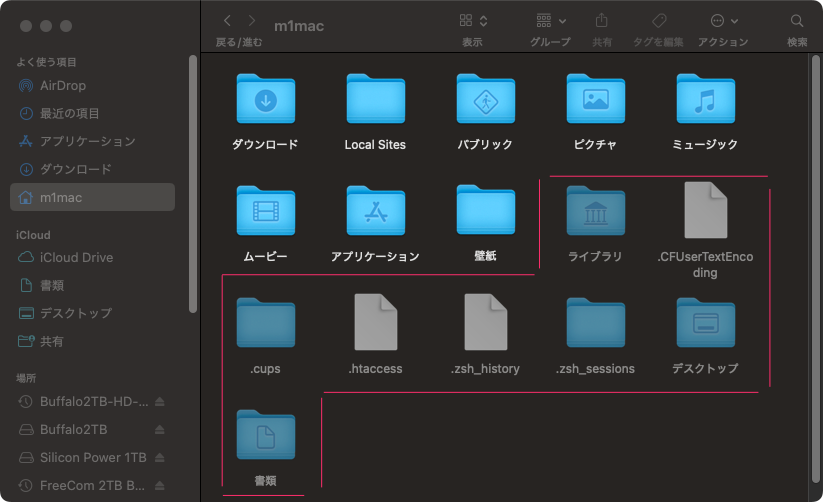The height and width of the screenshot is (502, 823).
Task: Click the back navigation arrow
Action: point(227,20)
